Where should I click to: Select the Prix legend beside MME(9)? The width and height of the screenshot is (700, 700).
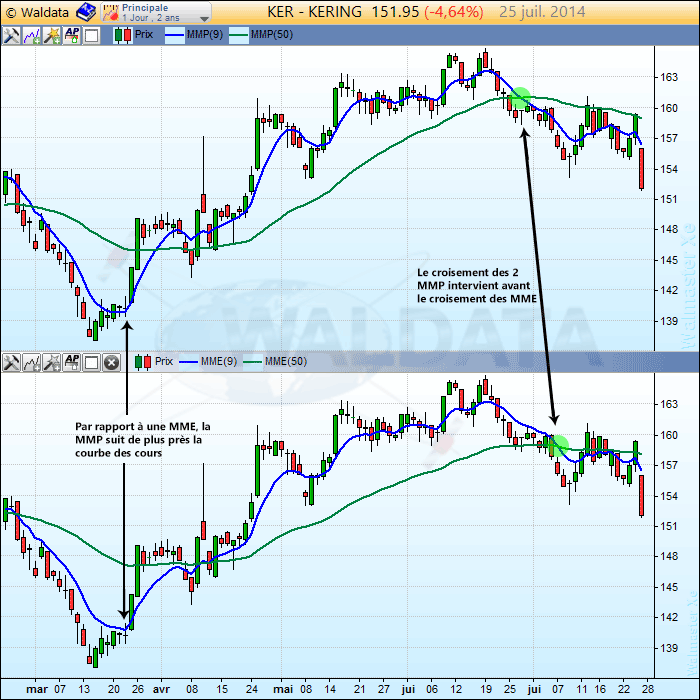click(x=154, y=362)
